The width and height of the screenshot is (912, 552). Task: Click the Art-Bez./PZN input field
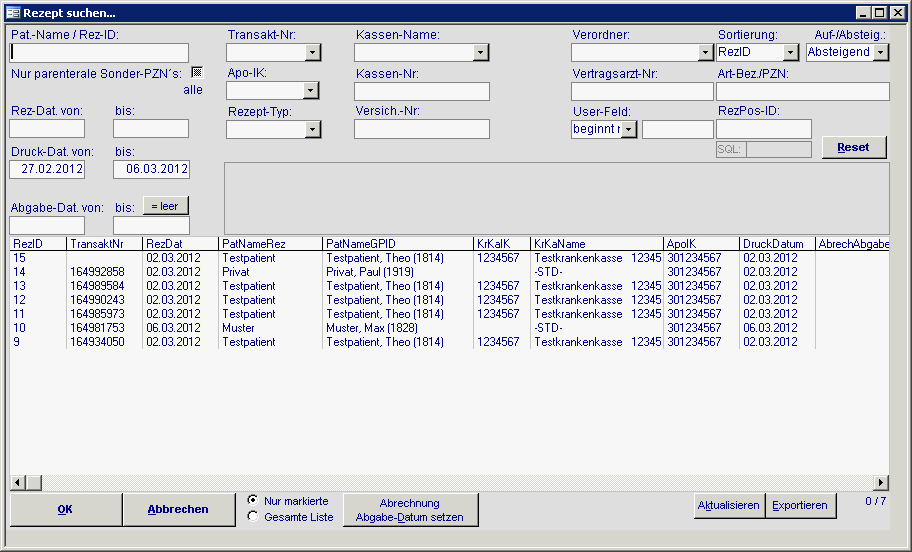pyautogui.click(x=803, y=91)
